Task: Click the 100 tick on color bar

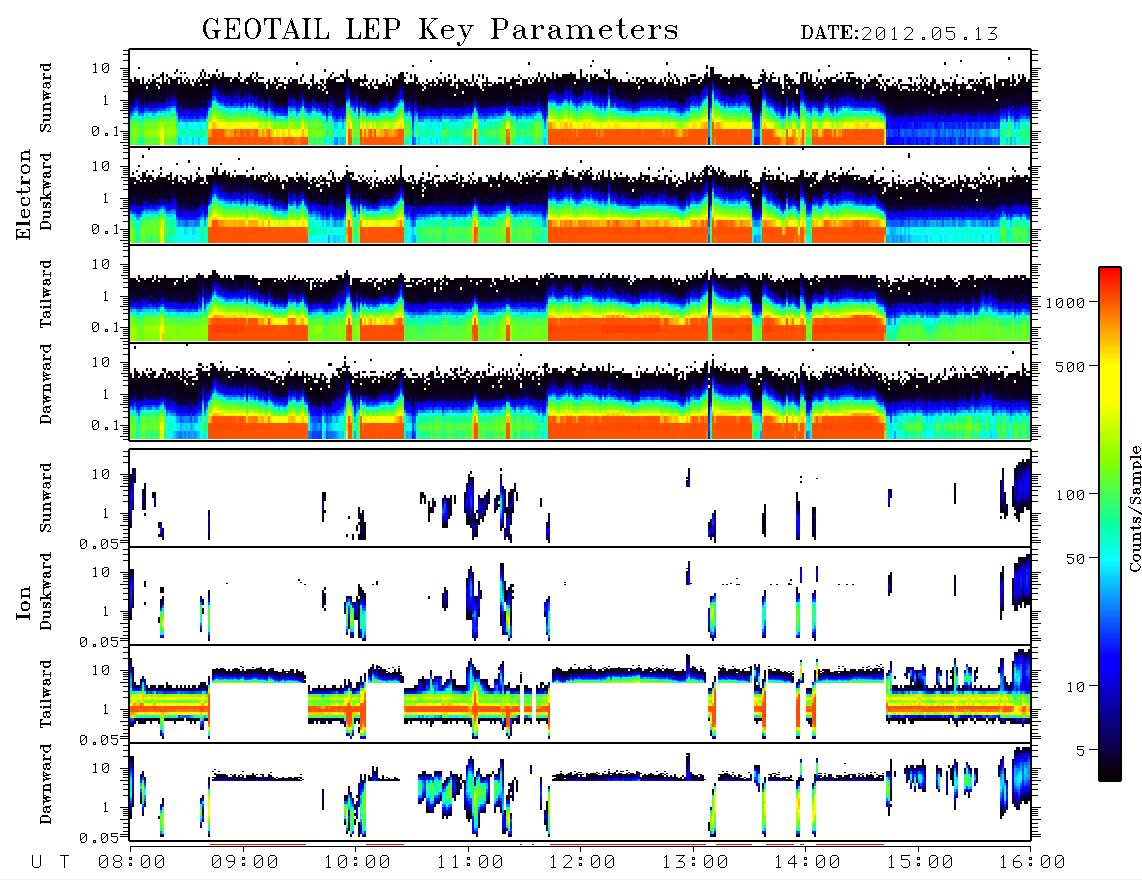Action: point(1070,495)
